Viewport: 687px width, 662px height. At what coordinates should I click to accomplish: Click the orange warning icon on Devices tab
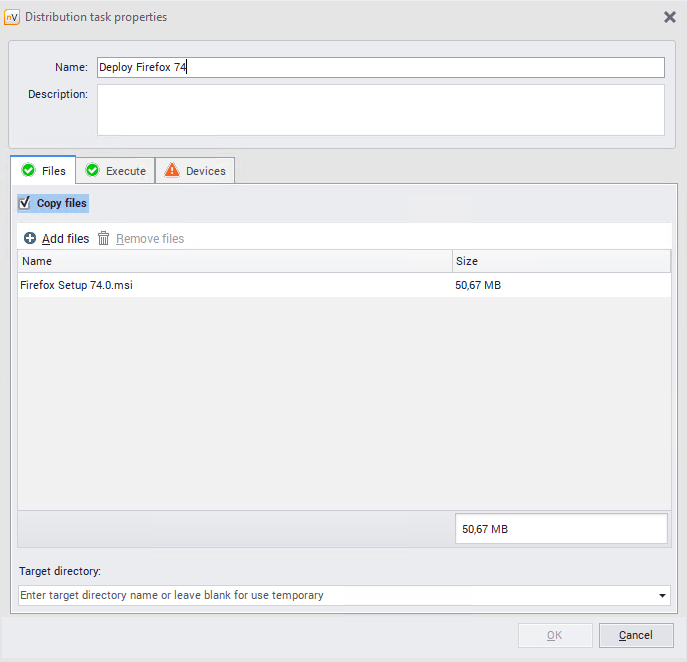point(172,170)
